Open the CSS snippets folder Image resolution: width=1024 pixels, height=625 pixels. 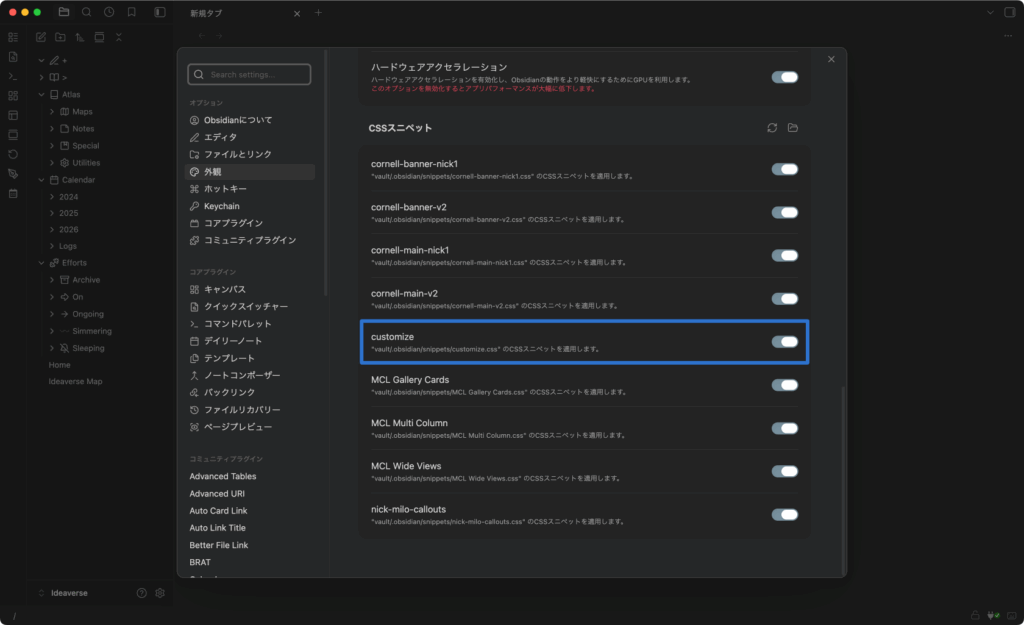pyautogui.click(x=793, y=128)
